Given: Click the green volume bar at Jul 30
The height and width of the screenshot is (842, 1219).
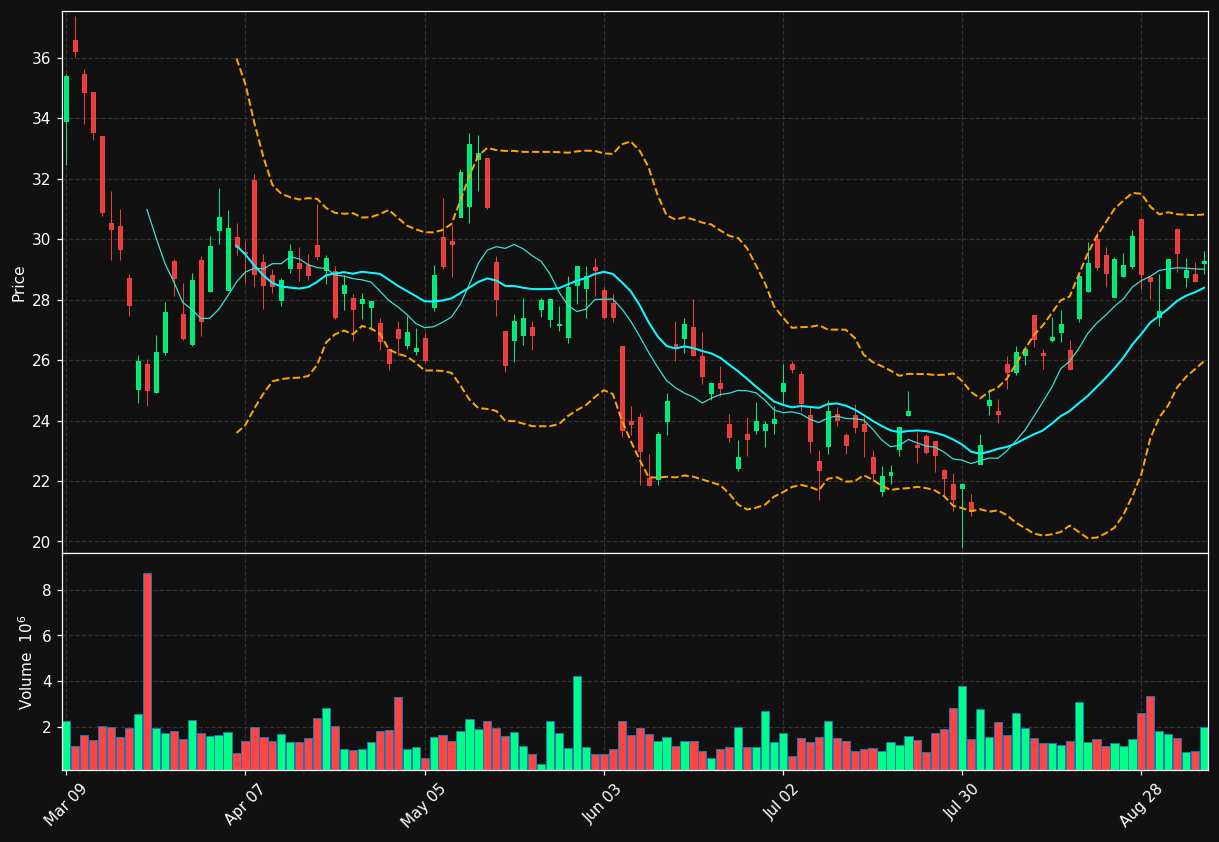Looking at the screenshot, I should tap(962, 728).
